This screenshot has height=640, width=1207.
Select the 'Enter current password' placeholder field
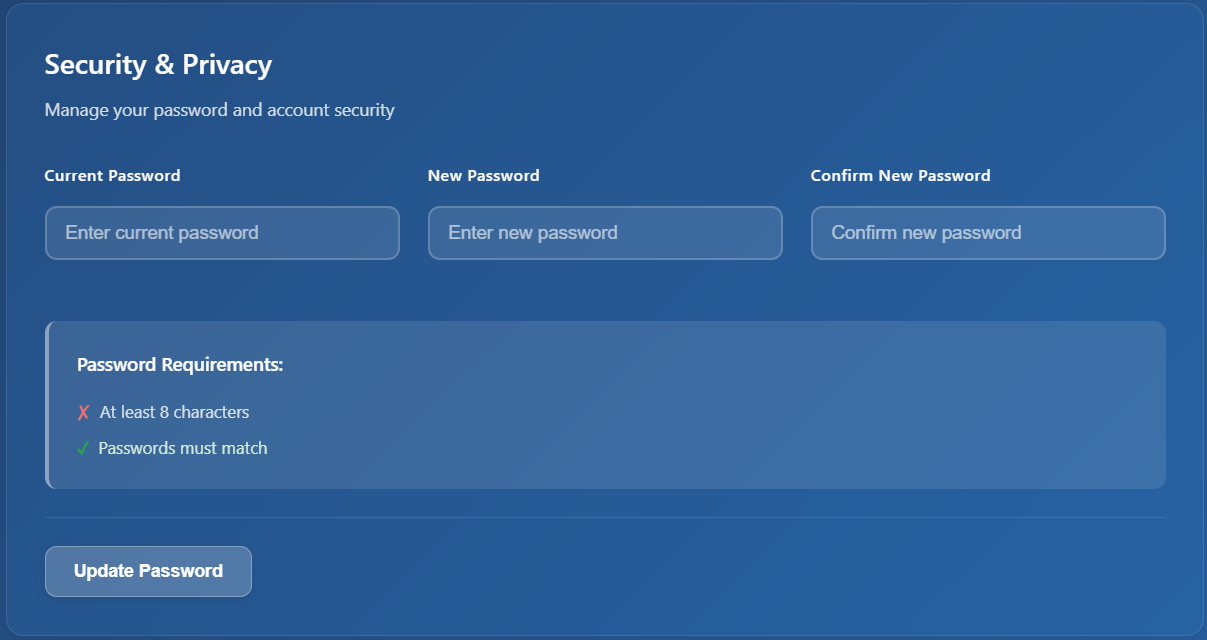[221, 232]
